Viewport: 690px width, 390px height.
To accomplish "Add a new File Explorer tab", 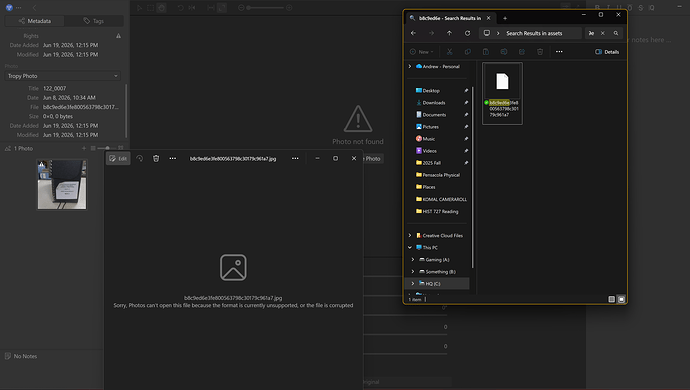I will (505, 18).
